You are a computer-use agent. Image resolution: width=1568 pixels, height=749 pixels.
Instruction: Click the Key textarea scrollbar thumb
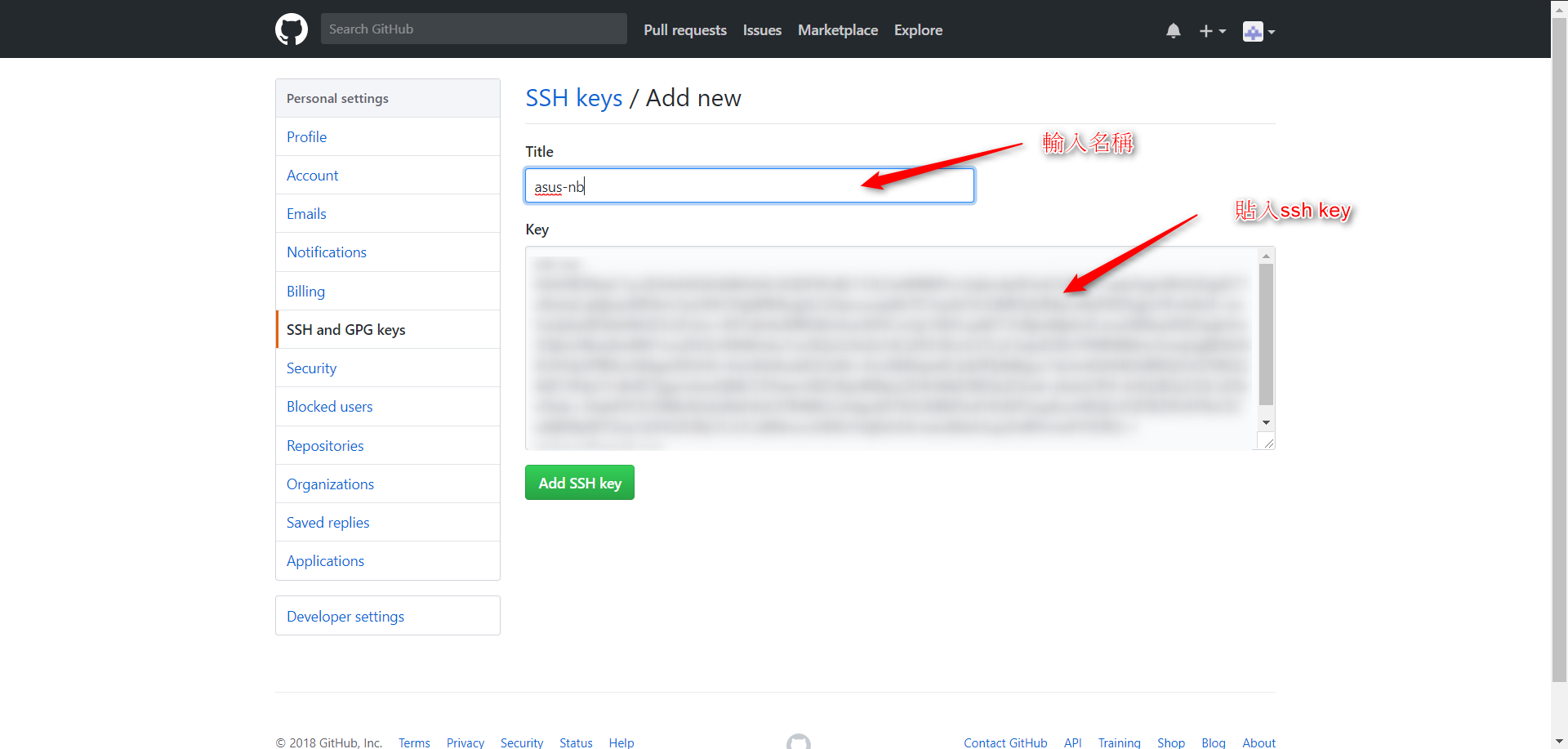click(1266, 334)
